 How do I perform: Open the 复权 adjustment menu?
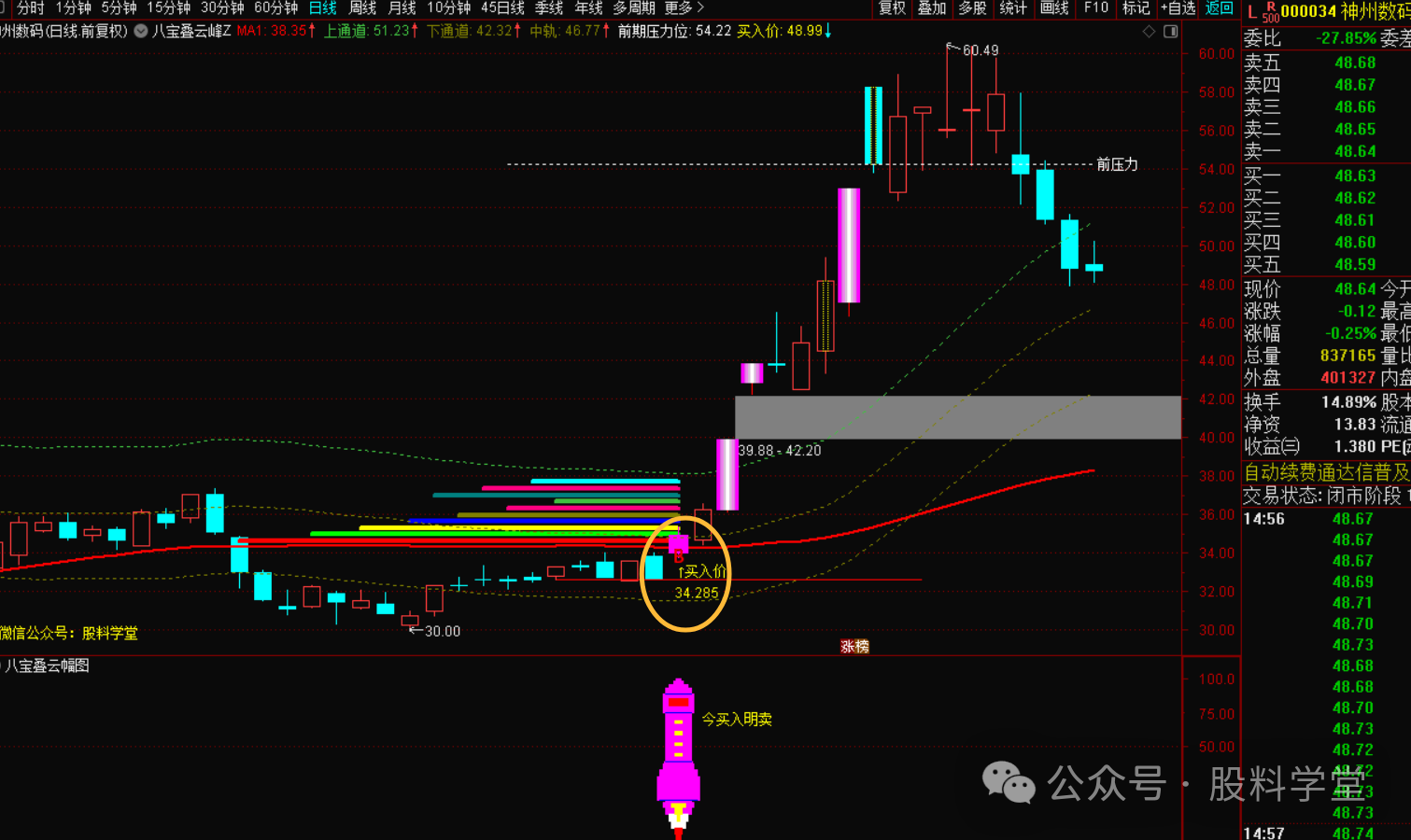click(x=892, y=8)
